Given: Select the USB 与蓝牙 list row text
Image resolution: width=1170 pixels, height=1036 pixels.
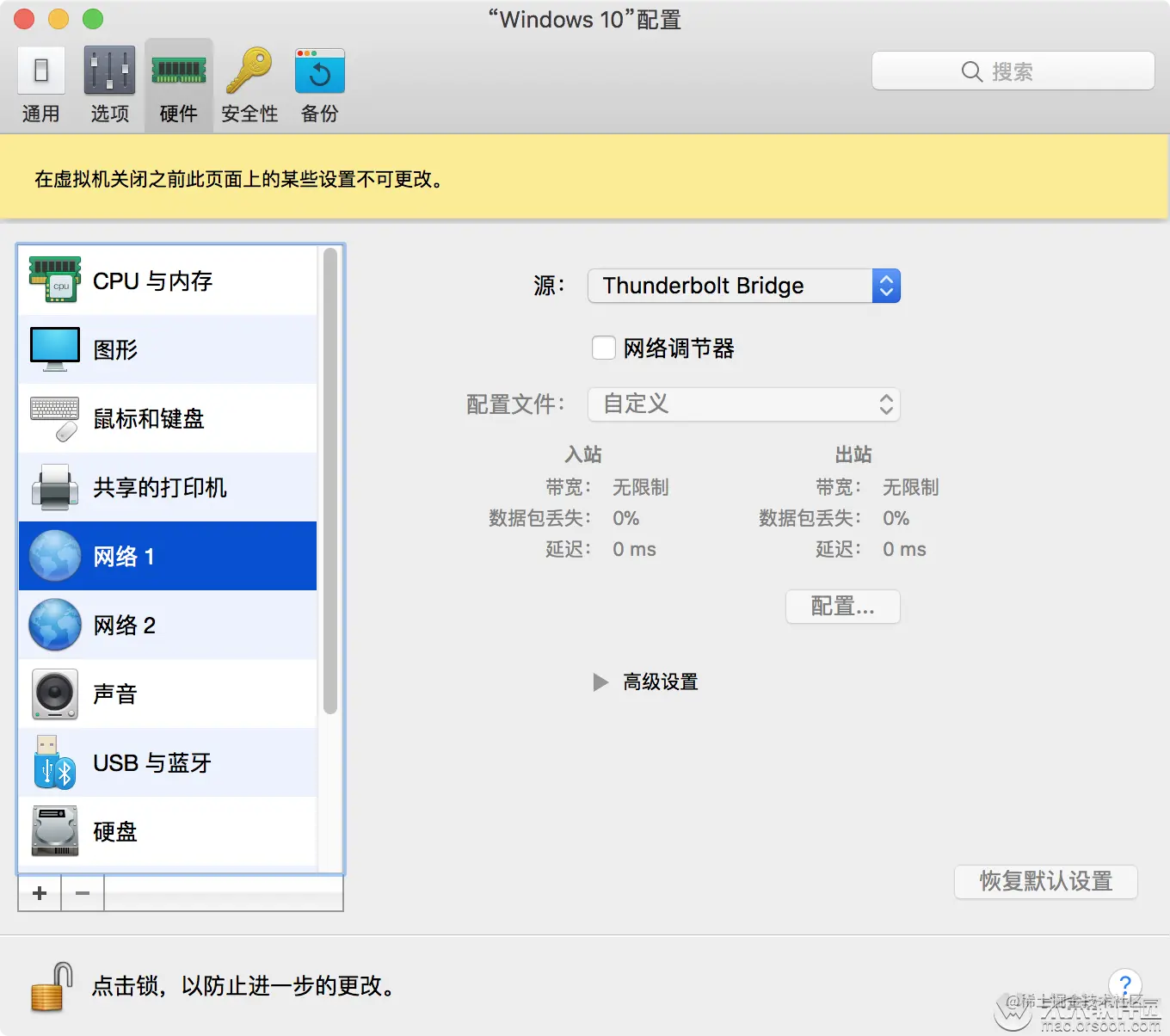Looking at the screenshot, I should click(x=152, y=763).
